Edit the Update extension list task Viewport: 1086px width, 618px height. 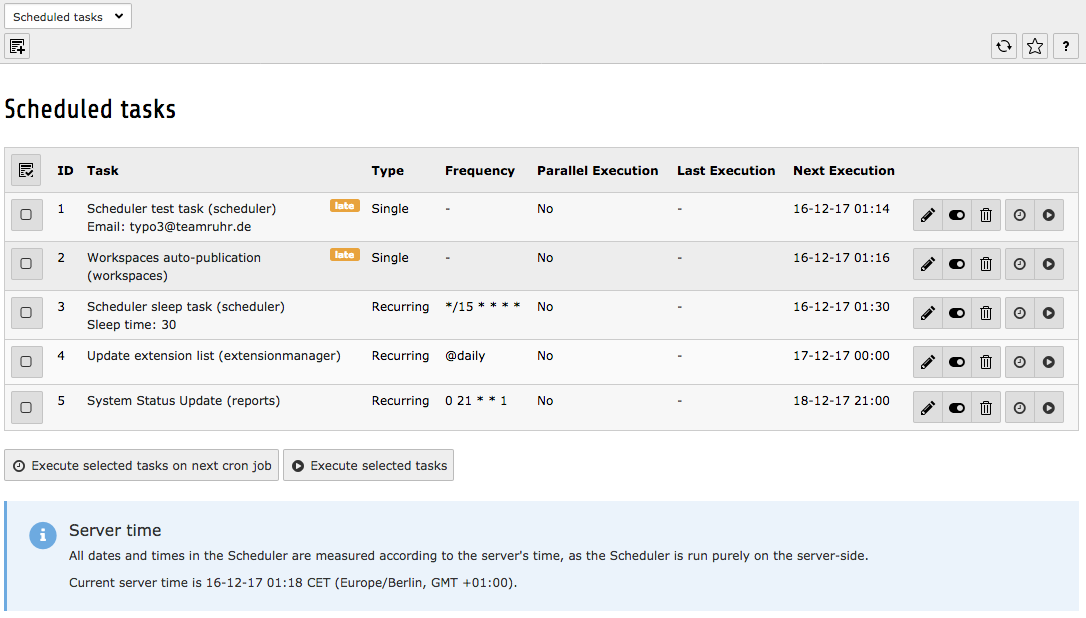928,362
